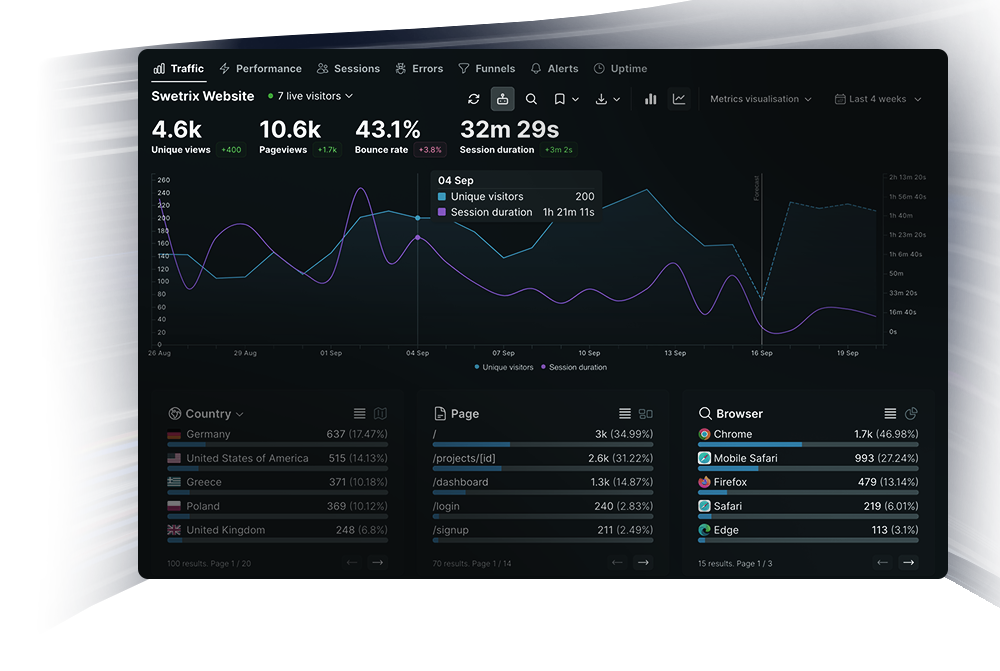Open the Last 4 weeks date range dropdown
1000x671 pixels.
click(x=878, y=99)
